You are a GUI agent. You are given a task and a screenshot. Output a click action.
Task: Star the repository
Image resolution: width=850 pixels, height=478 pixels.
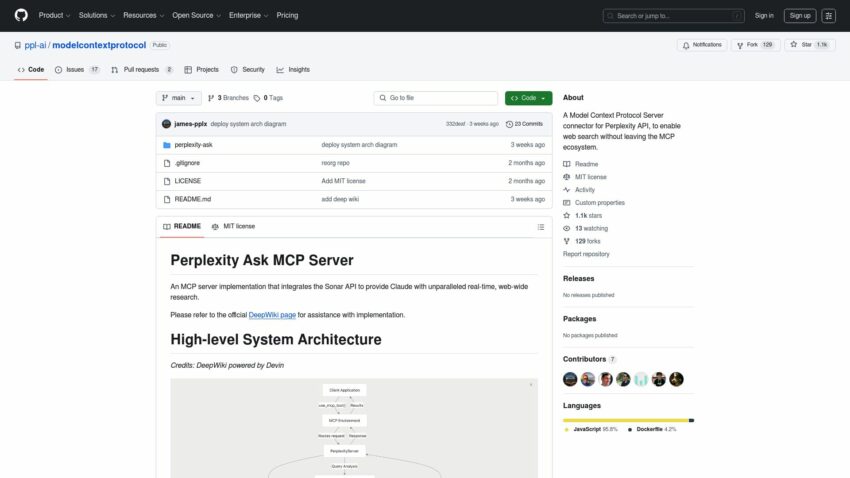[x=809, y=45]
